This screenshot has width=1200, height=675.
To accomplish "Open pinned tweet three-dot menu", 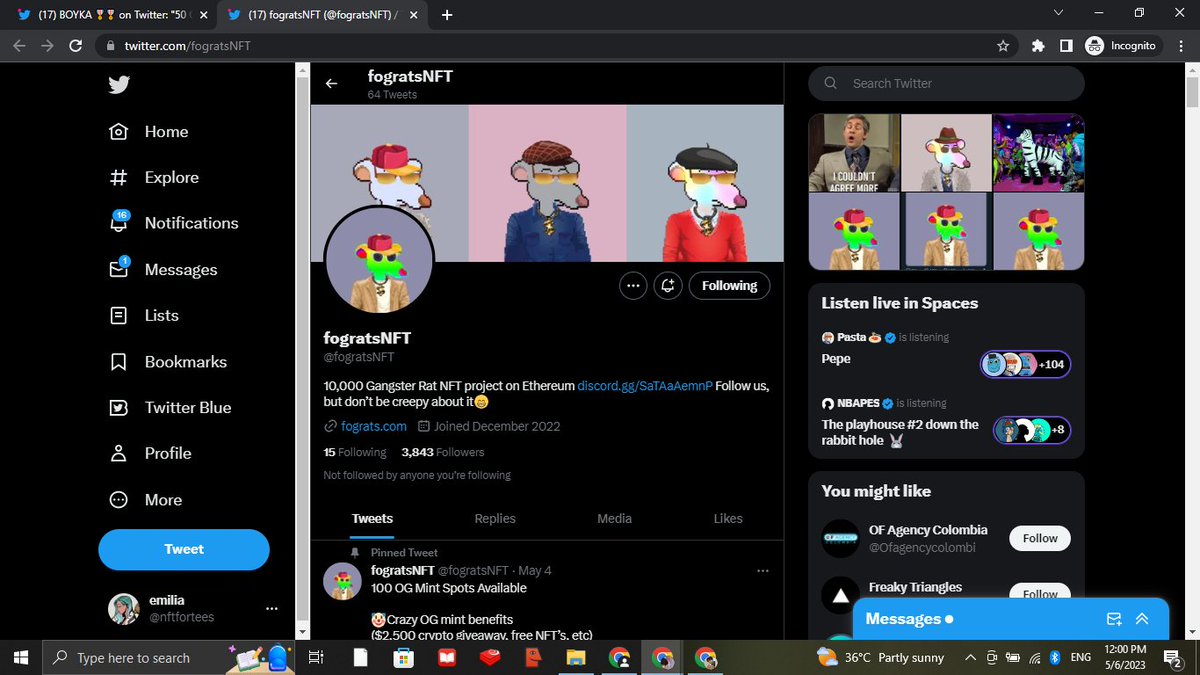I will pos(763,571).
